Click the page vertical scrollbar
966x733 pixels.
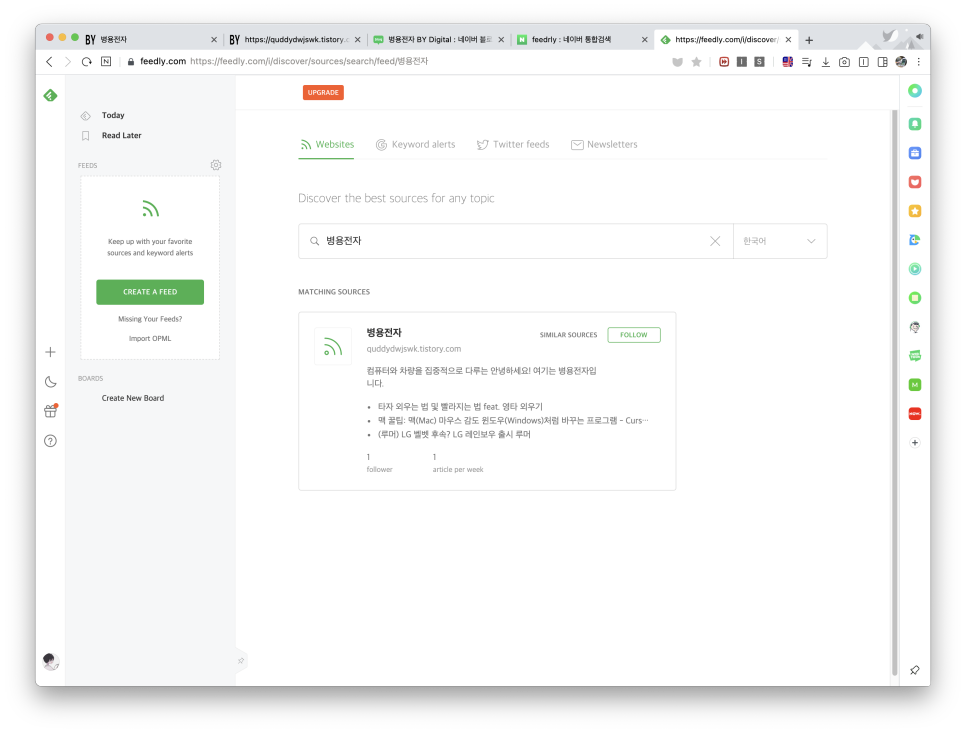[895, 393]
